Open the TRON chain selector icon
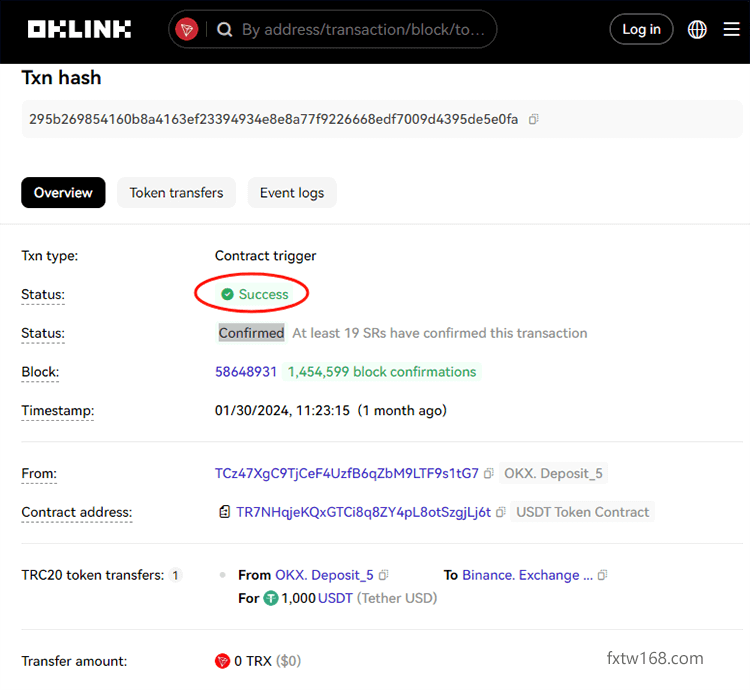The height and width of the screenshot is (690, 750). click(187, 30)
